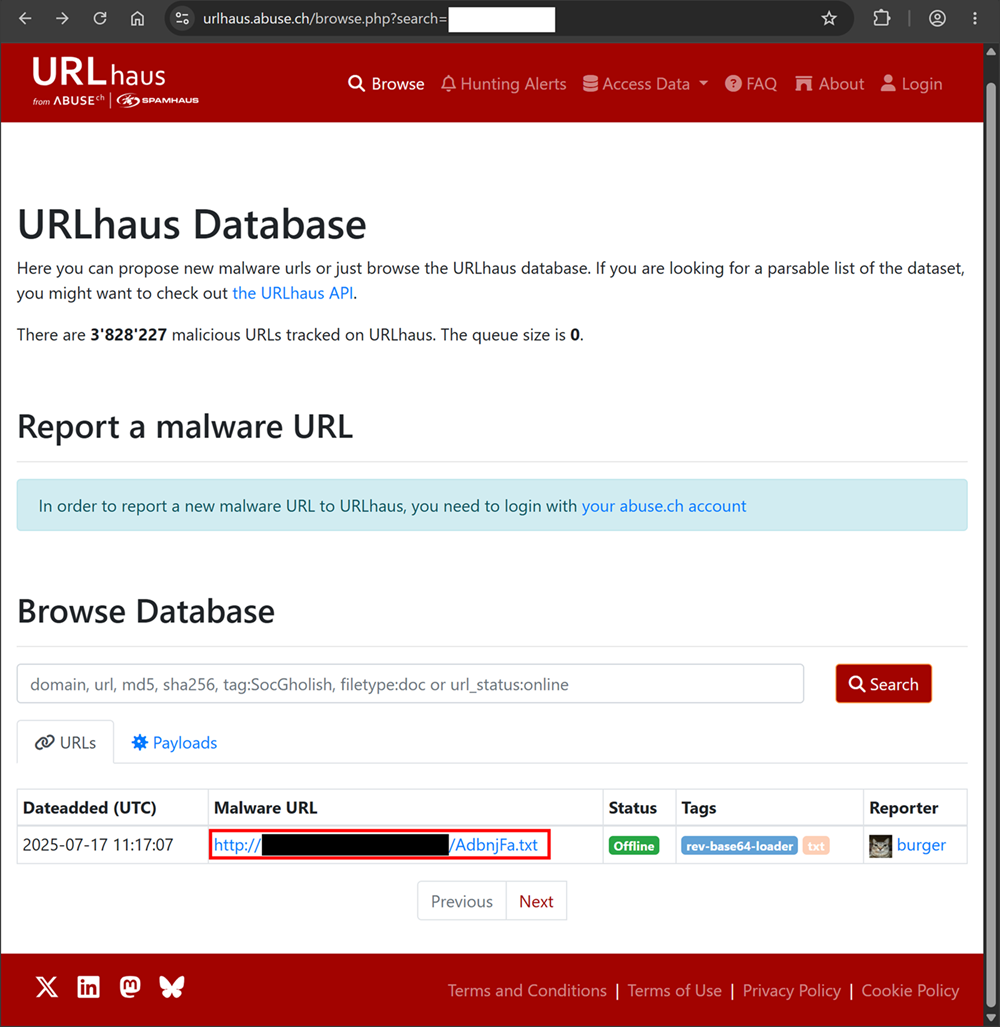Open Bluesky butterfly footer icon
This screenshot has height=1027, width=1000.
[172, 986]
